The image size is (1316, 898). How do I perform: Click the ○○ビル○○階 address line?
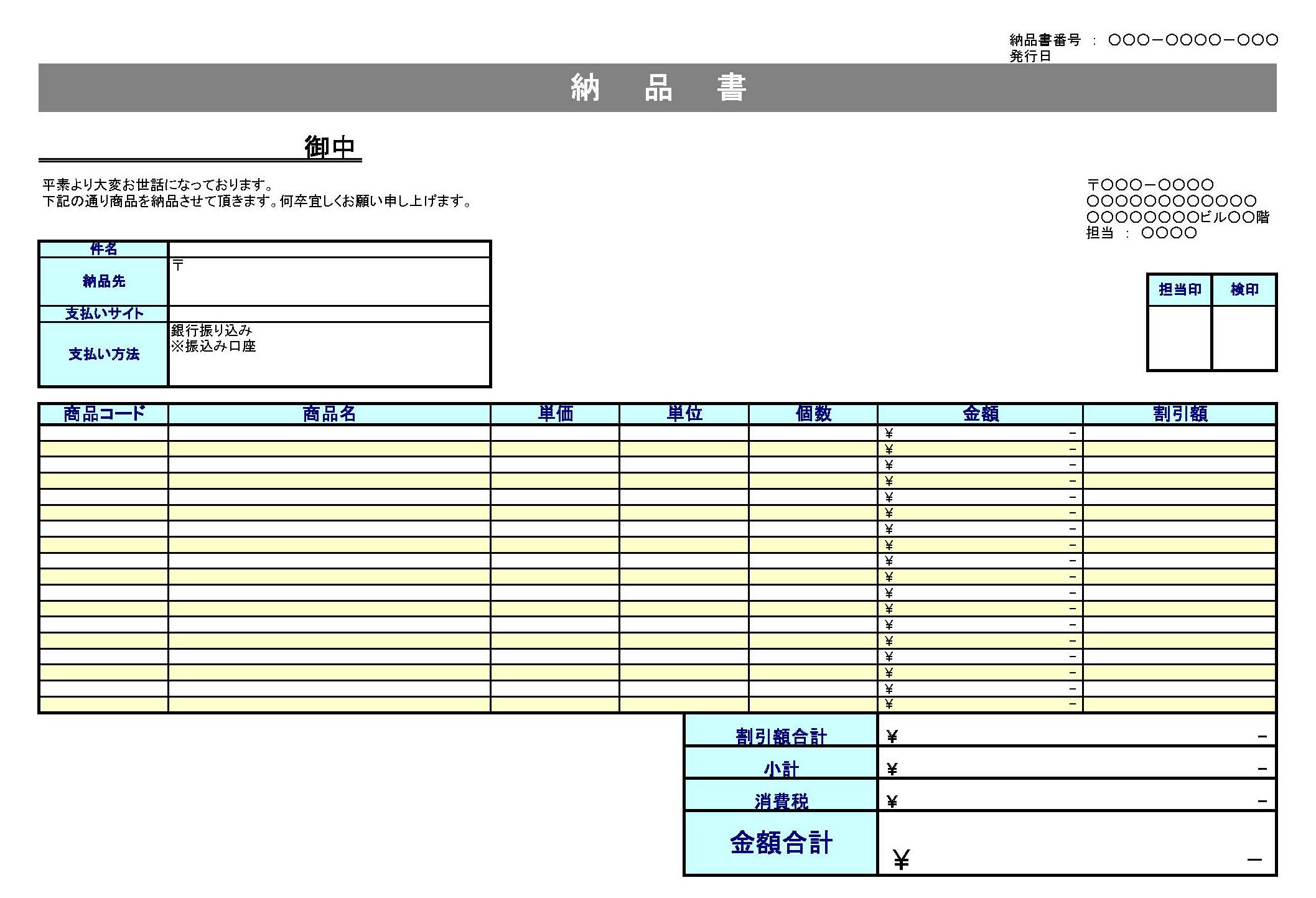(x=1178, y=217)
